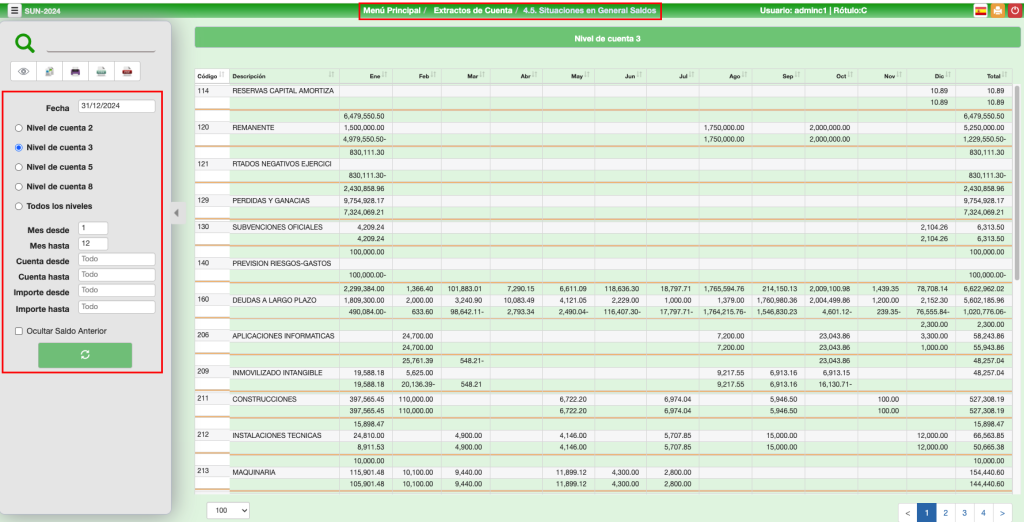Click the green refresh button
This screenshot has height=522, width=1024.
pyautogui.click(x=85, y=355)
